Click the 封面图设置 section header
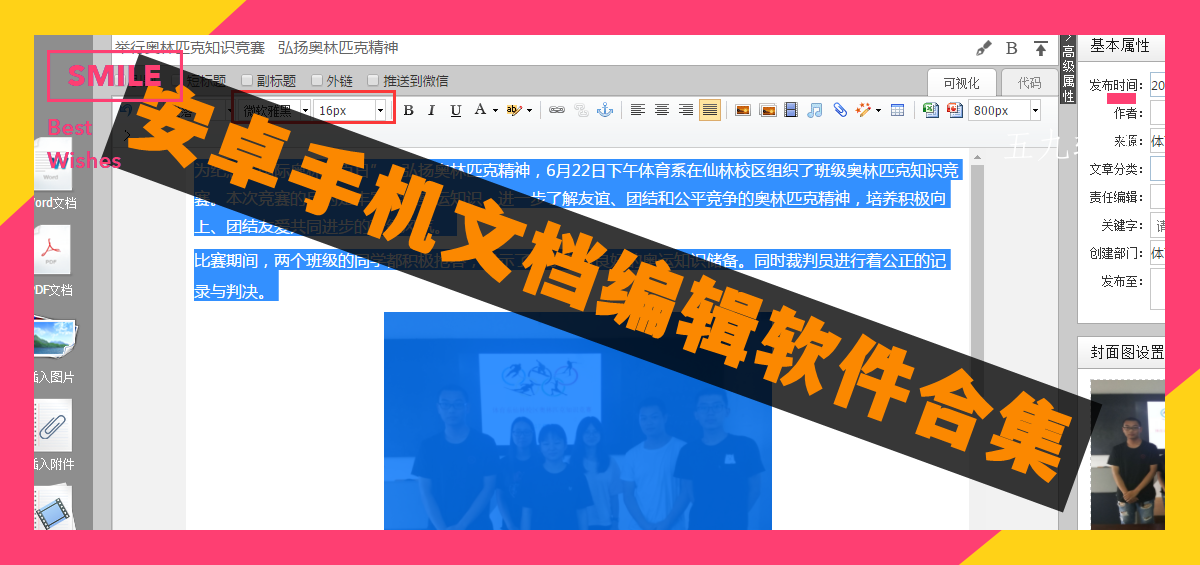 tap(1127, 352)
